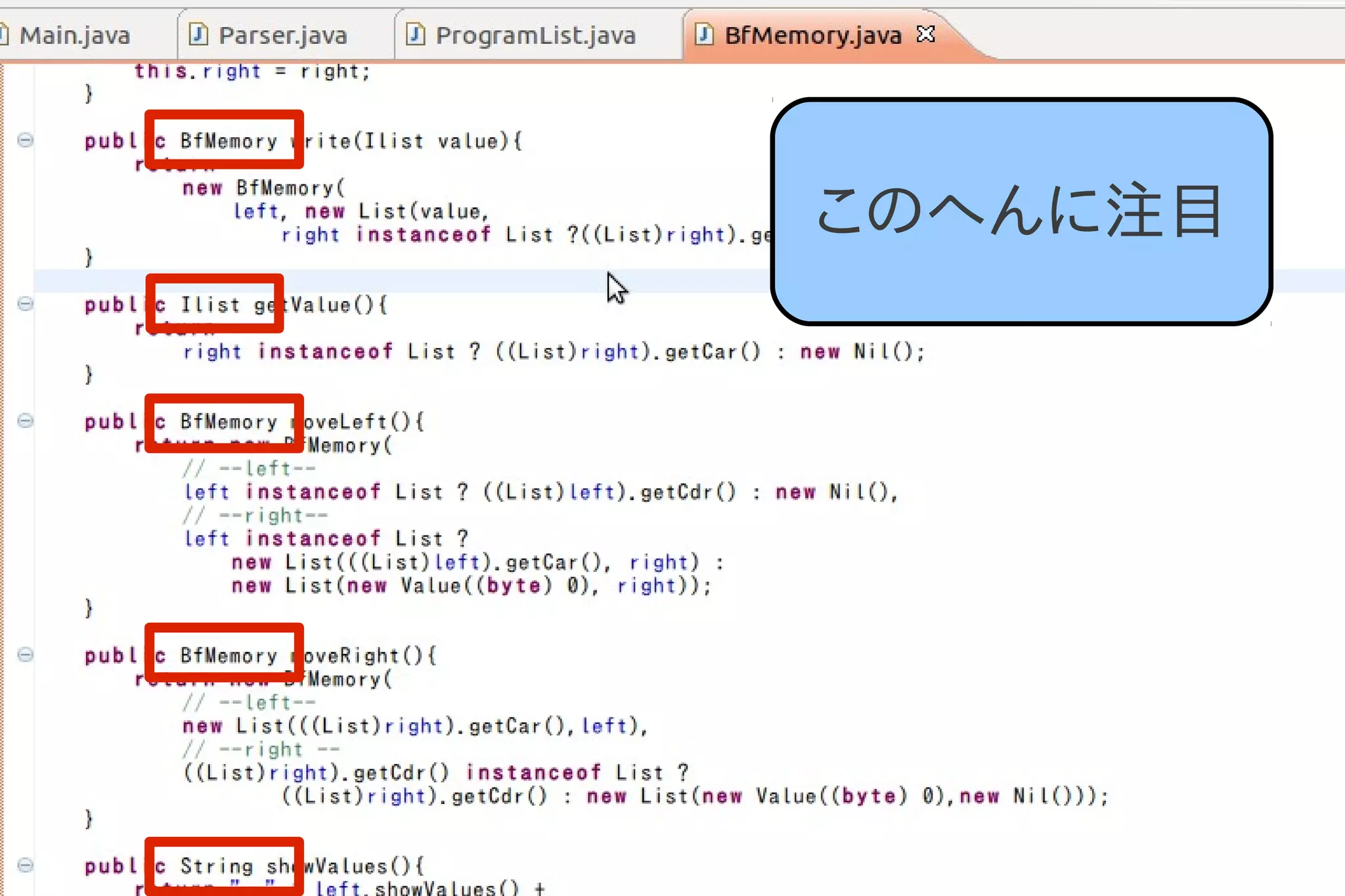The width and height of the screenshot is (1345, 896).
Task: Click the Java file icon on ProgramList.java tab
Action: point(415,33)
